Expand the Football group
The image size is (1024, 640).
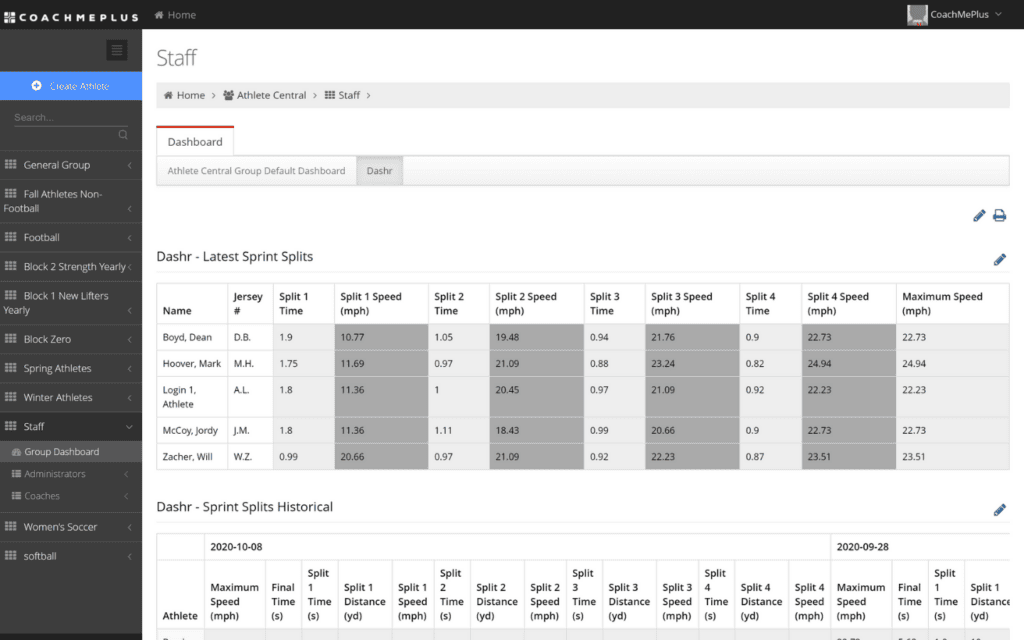tap(71, 237)
